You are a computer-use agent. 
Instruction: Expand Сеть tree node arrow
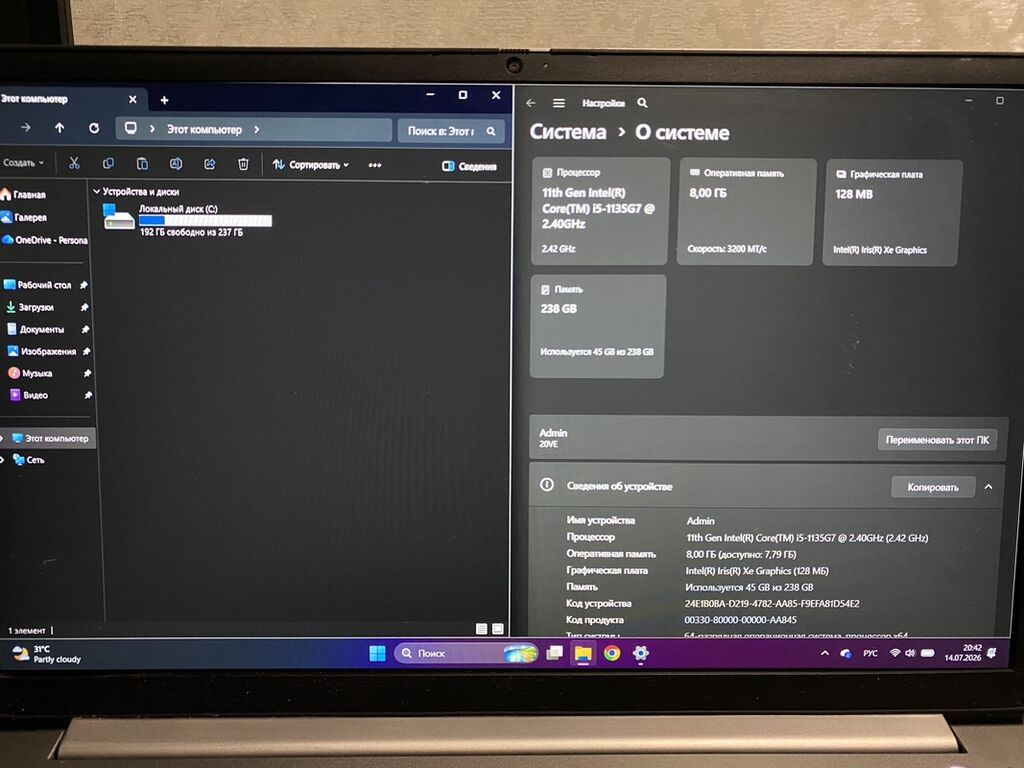point(3,460)
